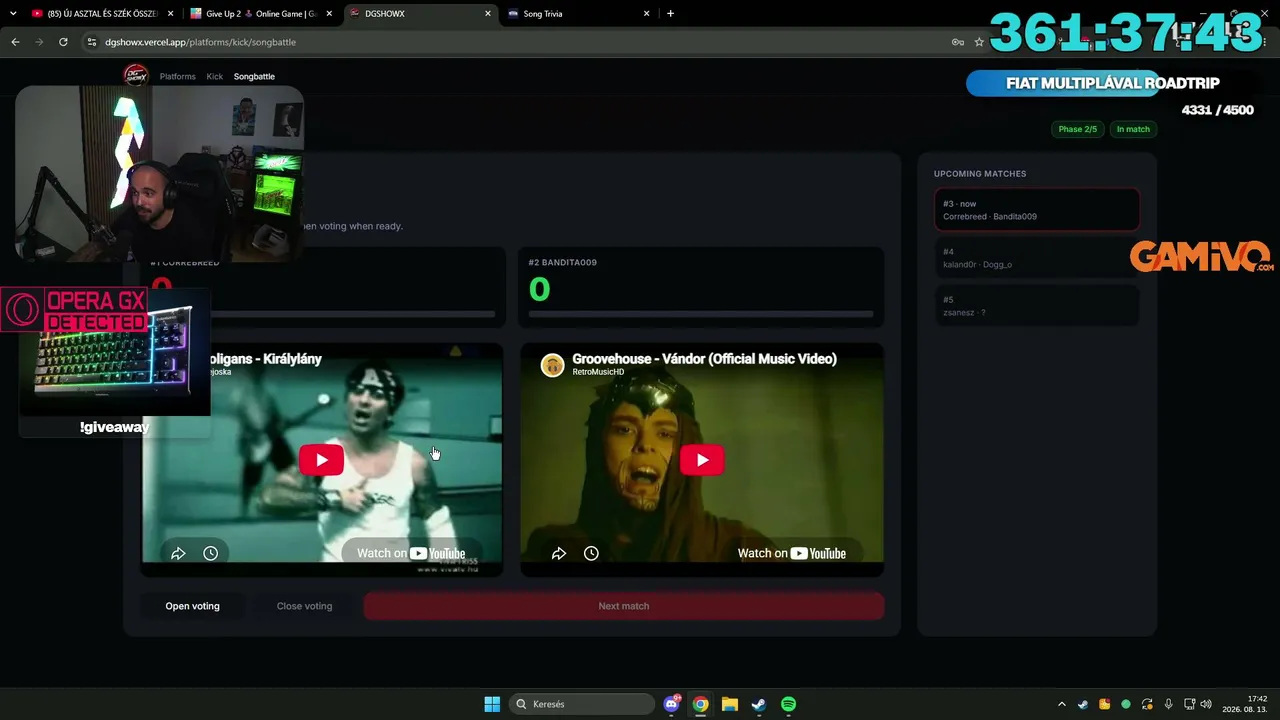Screen dimensions: 1280x720
Task: Click the Keresés taskbar search box
Action: [582, 704]
